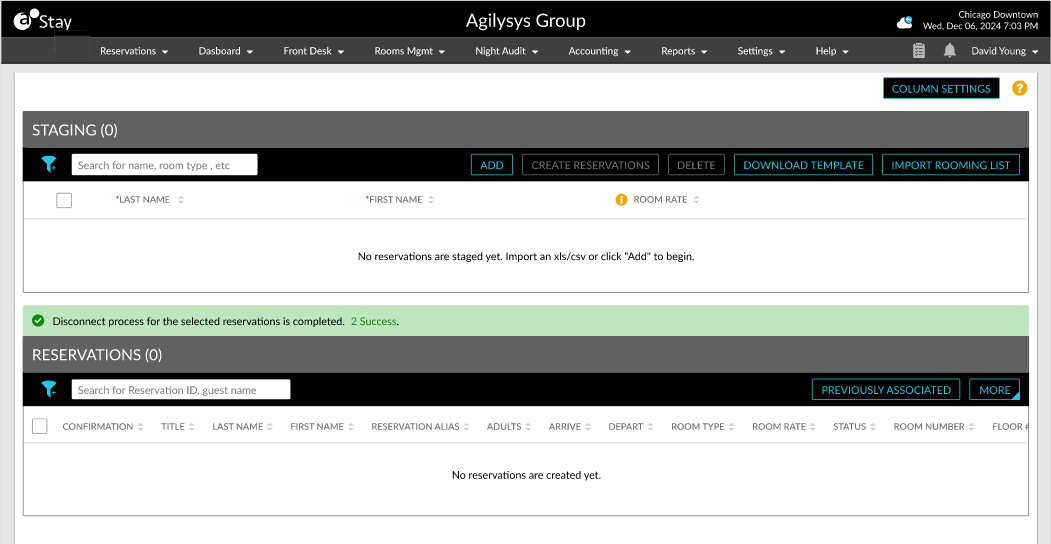Focus the Staging search field
The image size is (1051, 544).
tap(165, 165)
